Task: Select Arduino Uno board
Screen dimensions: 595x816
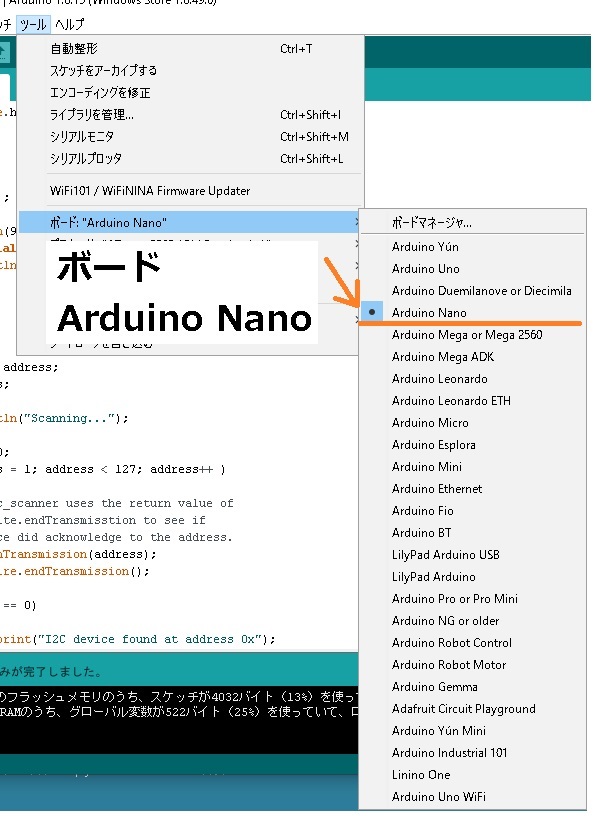Action: (x=473, y=269)
